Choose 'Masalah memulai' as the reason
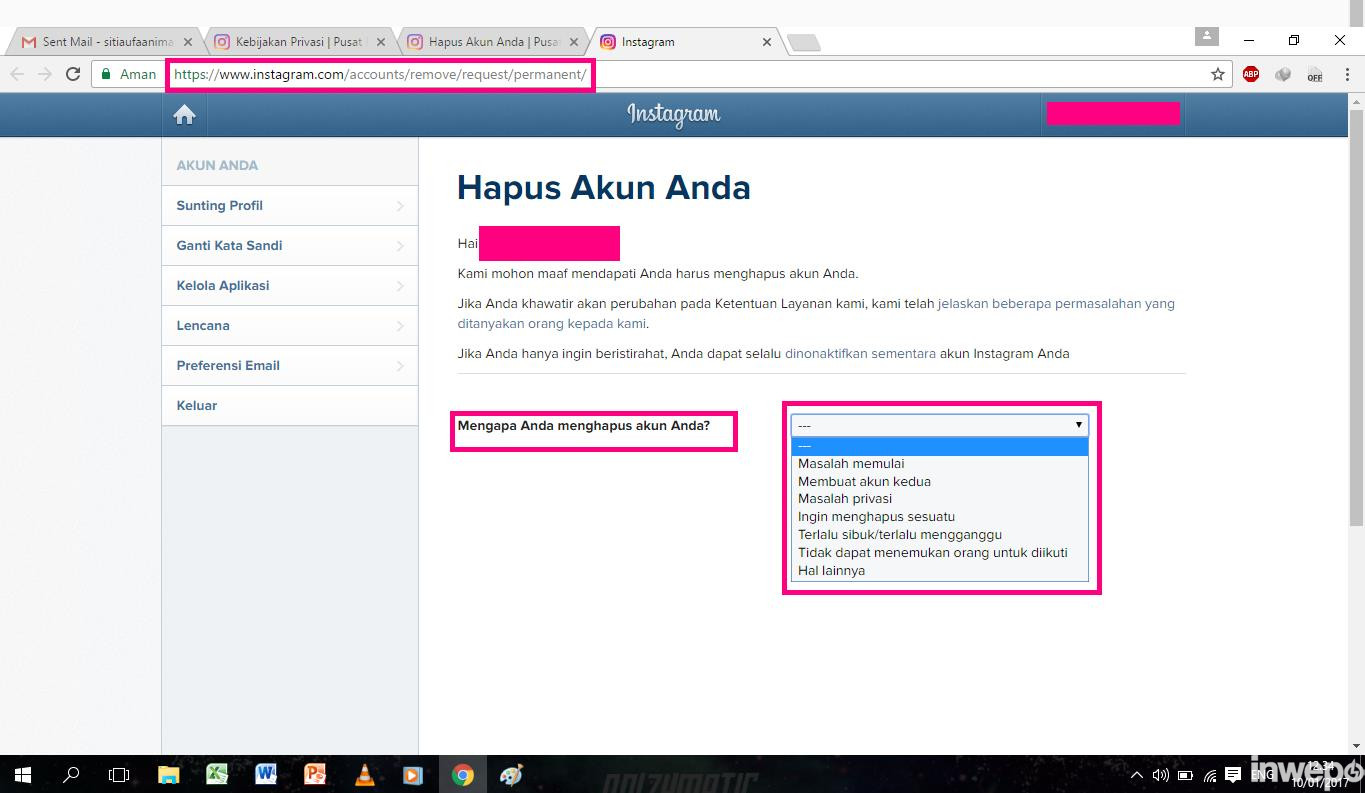Screen dimensions: 1365x793 click(939, 463)
